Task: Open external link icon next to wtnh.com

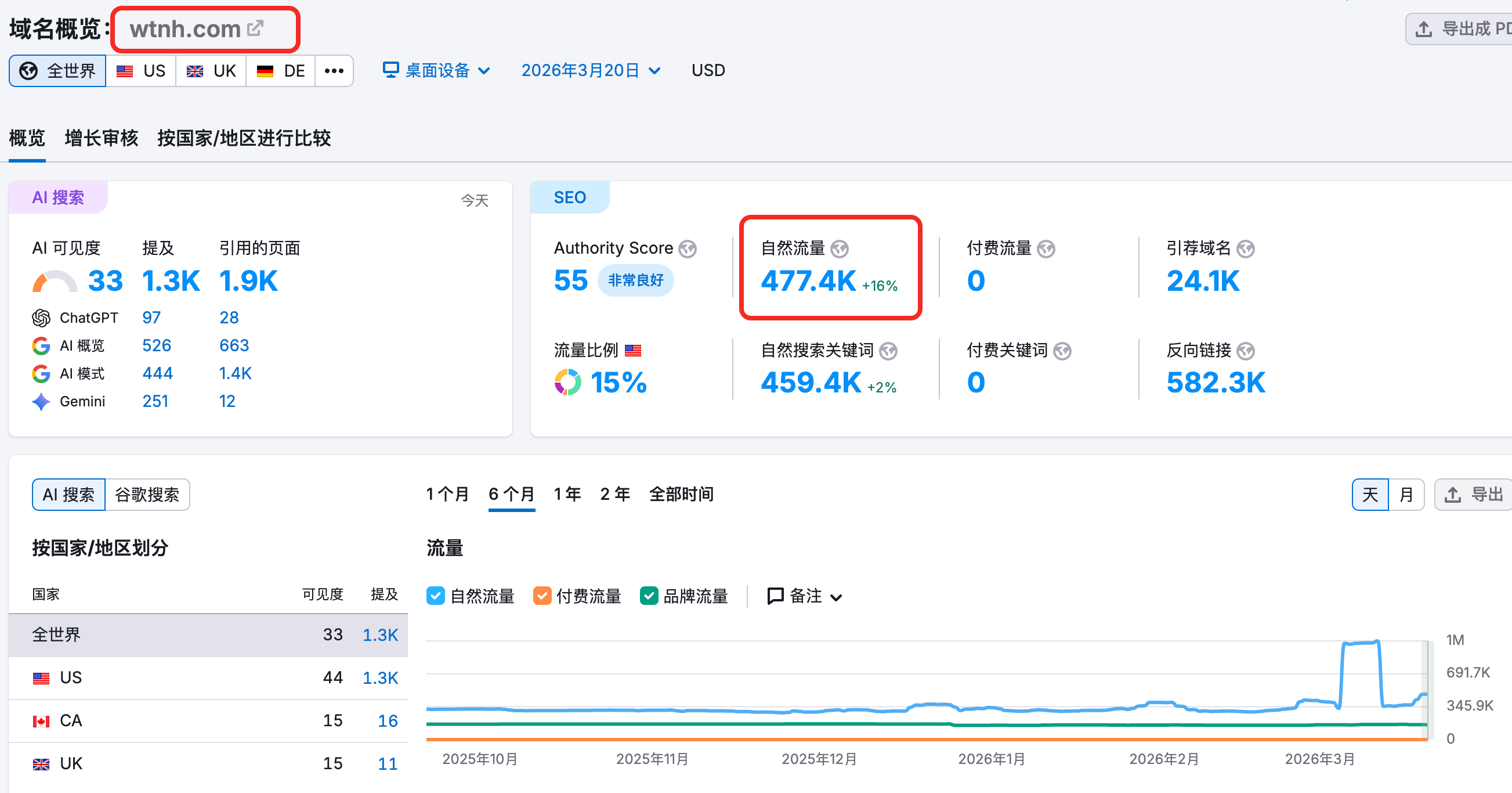Action: click(x=255, y=28)
